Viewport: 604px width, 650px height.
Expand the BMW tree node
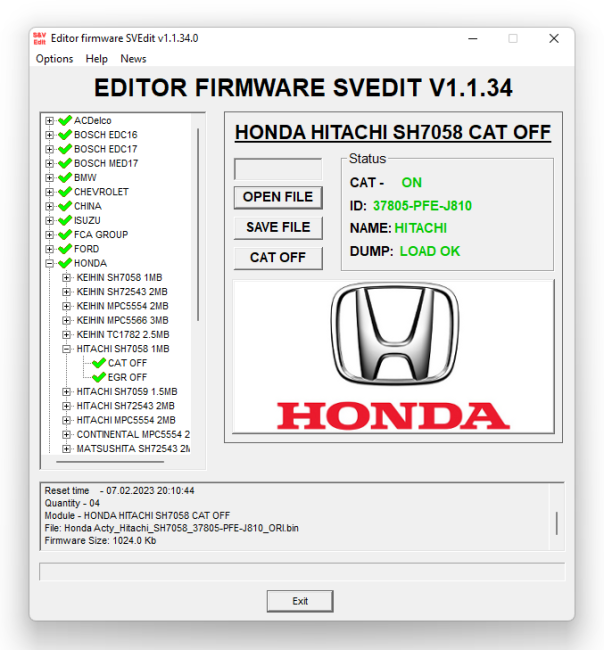(49, 177)
